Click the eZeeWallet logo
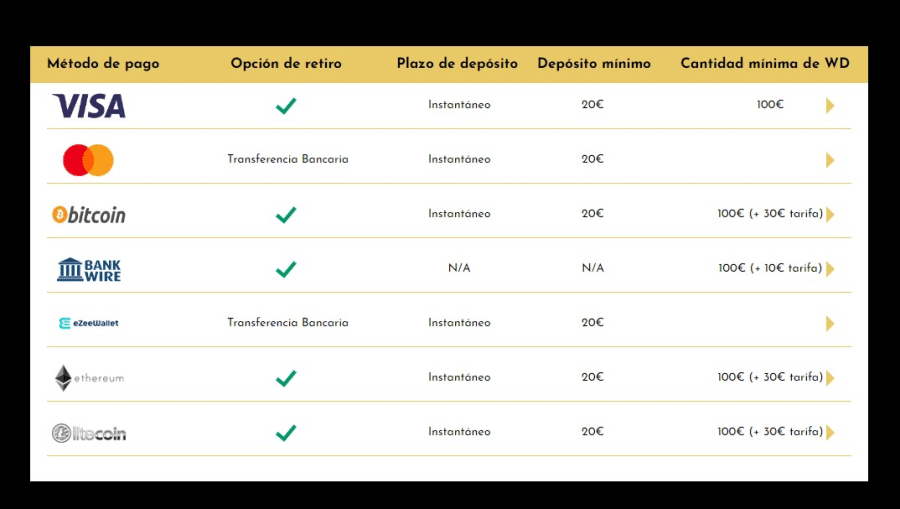This screenshot has height=509, width=900. click(89, 323)
